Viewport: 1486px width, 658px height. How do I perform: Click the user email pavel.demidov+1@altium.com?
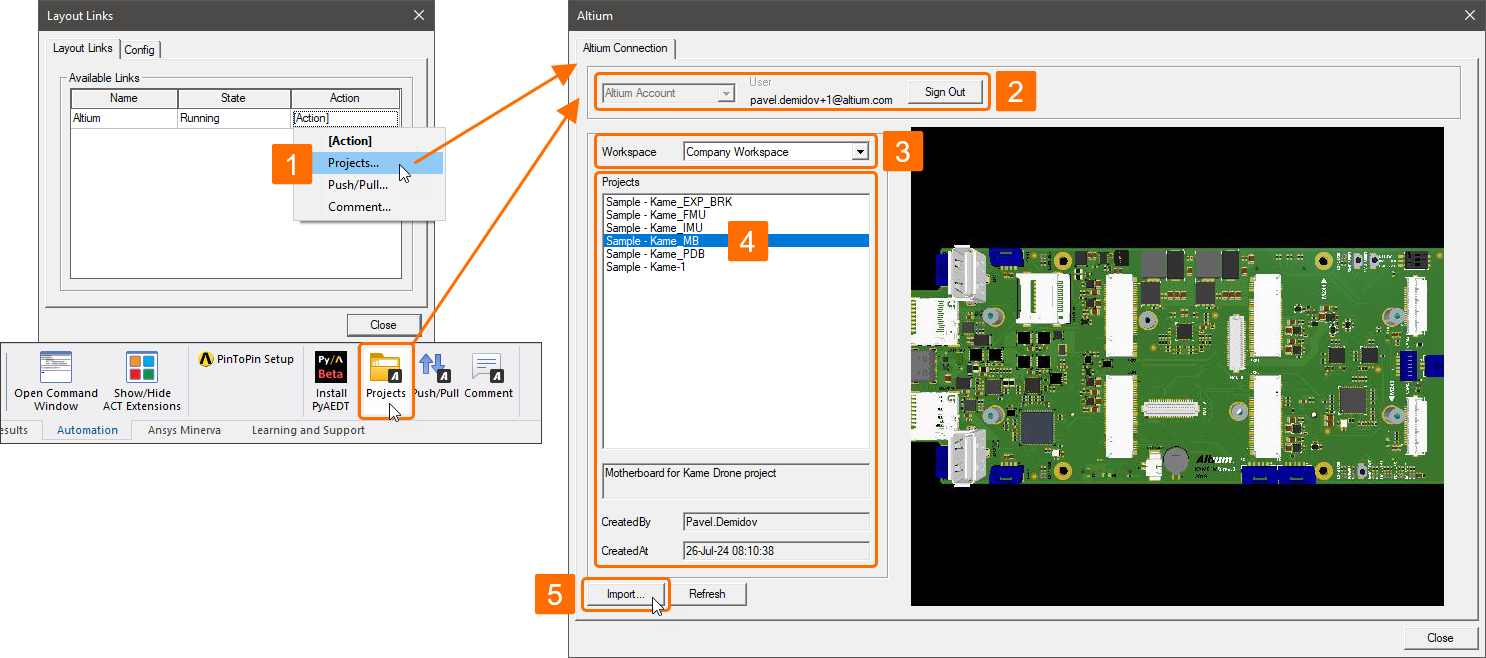pos(821,100)
